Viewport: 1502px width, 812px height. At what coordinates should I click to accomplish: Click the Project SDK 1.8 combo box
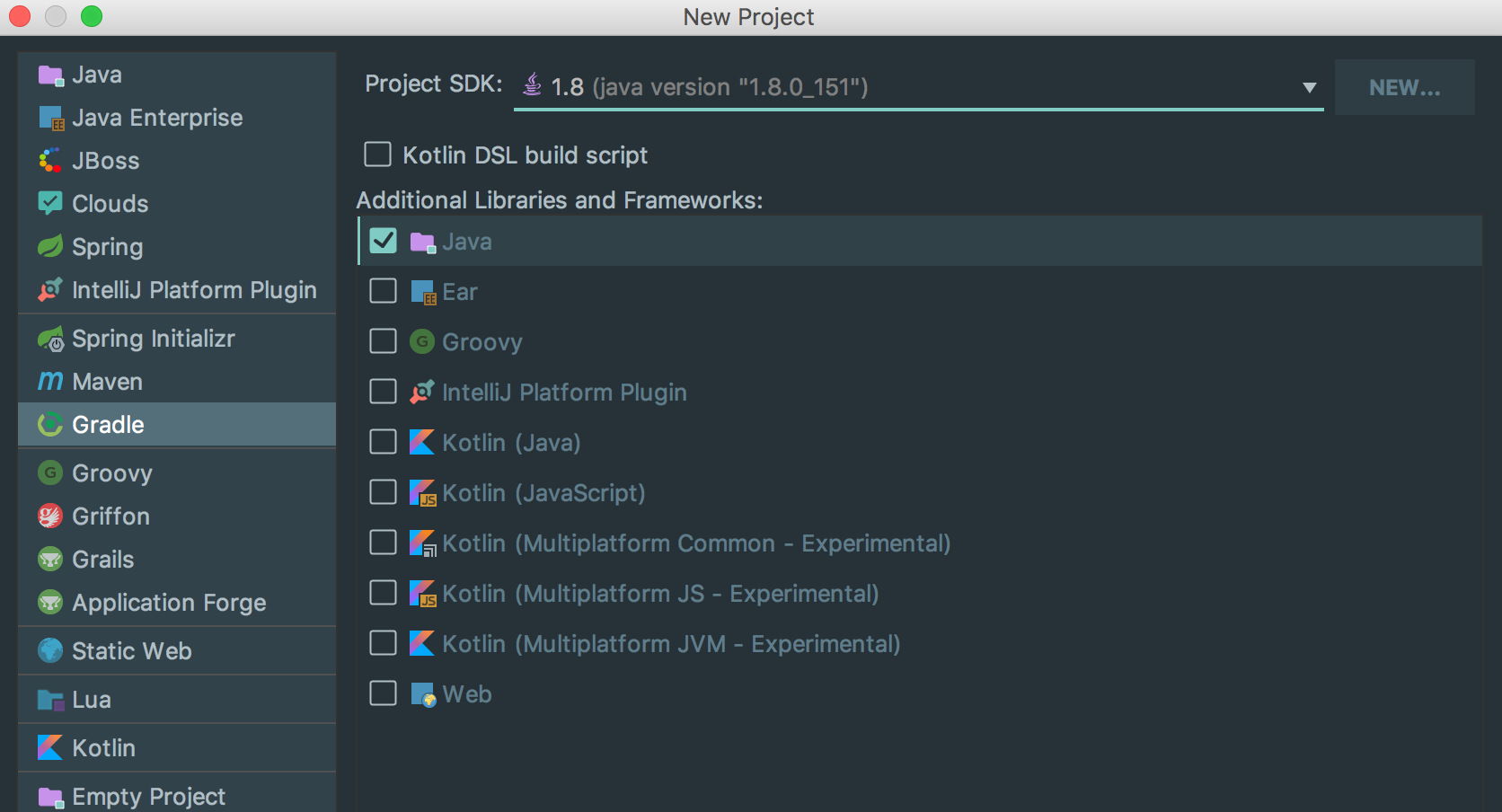pos(918,87)
